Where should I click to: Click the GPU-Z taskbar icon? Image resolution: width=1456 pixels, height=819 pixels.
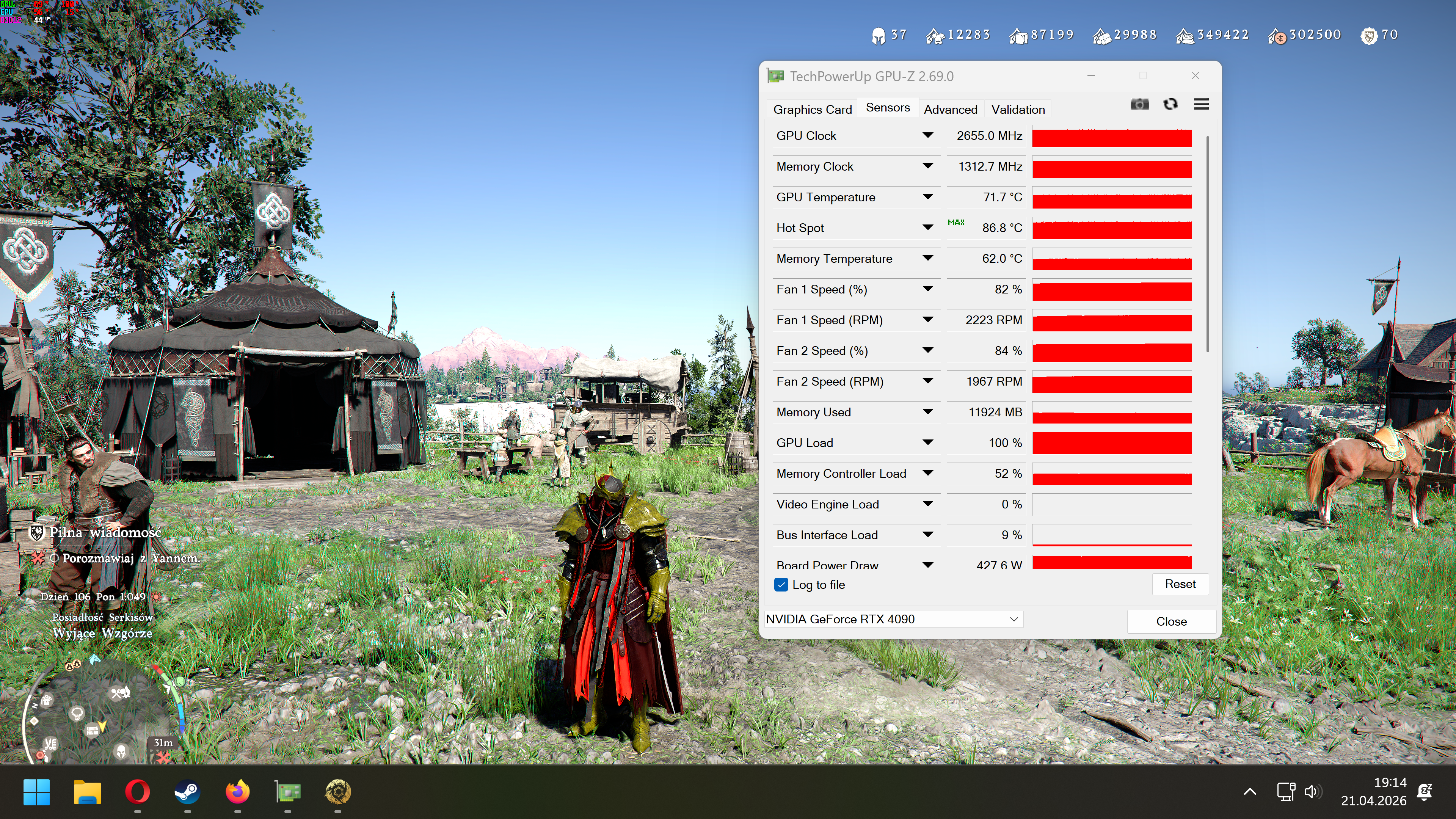point(288,792)
